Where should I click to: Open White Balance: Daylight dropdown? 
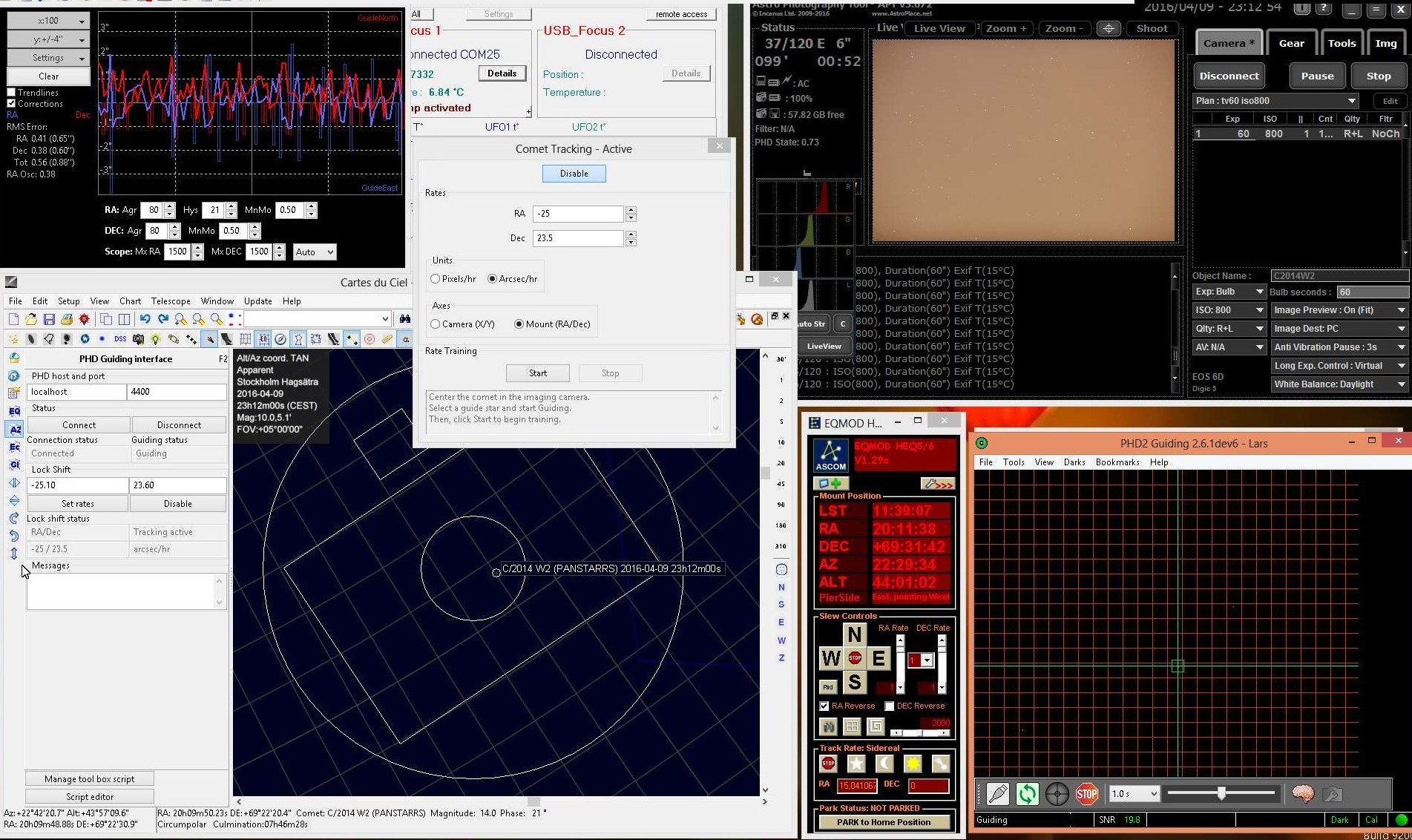[1339, 384]
